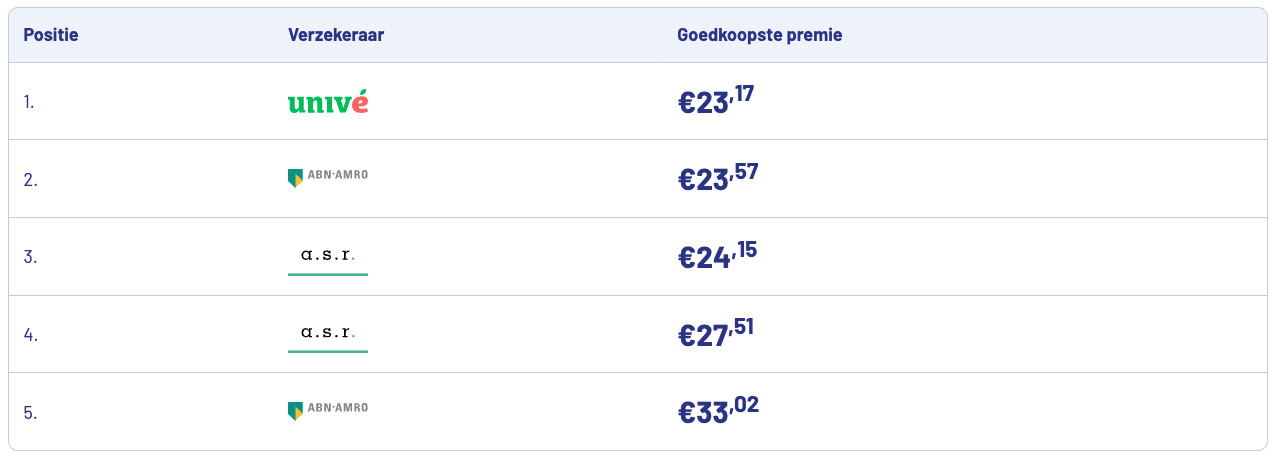The image size is (1273, 459).
Task: Select the €27,51 premium amount
Action: 716,333
